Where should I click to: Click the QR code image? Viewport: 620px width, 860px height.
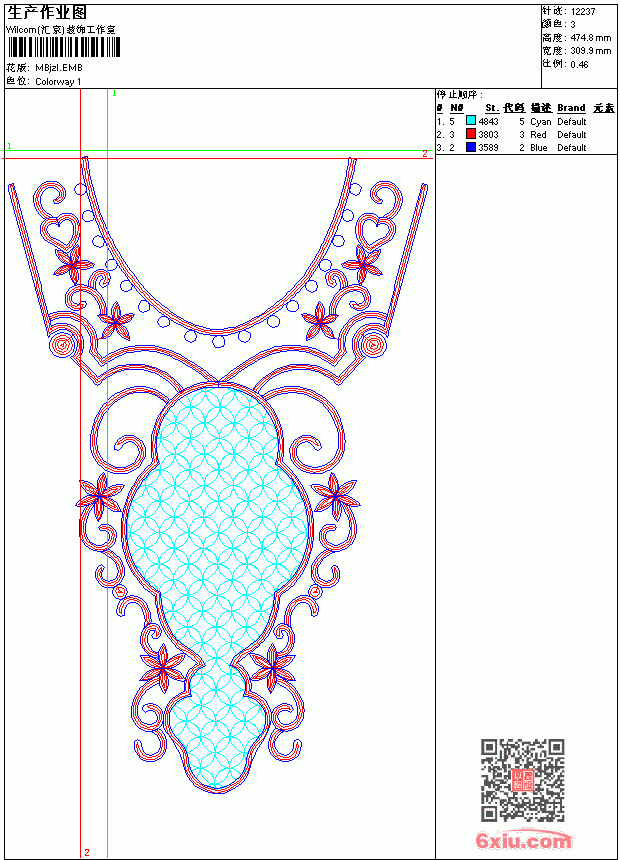pos(523,780)
